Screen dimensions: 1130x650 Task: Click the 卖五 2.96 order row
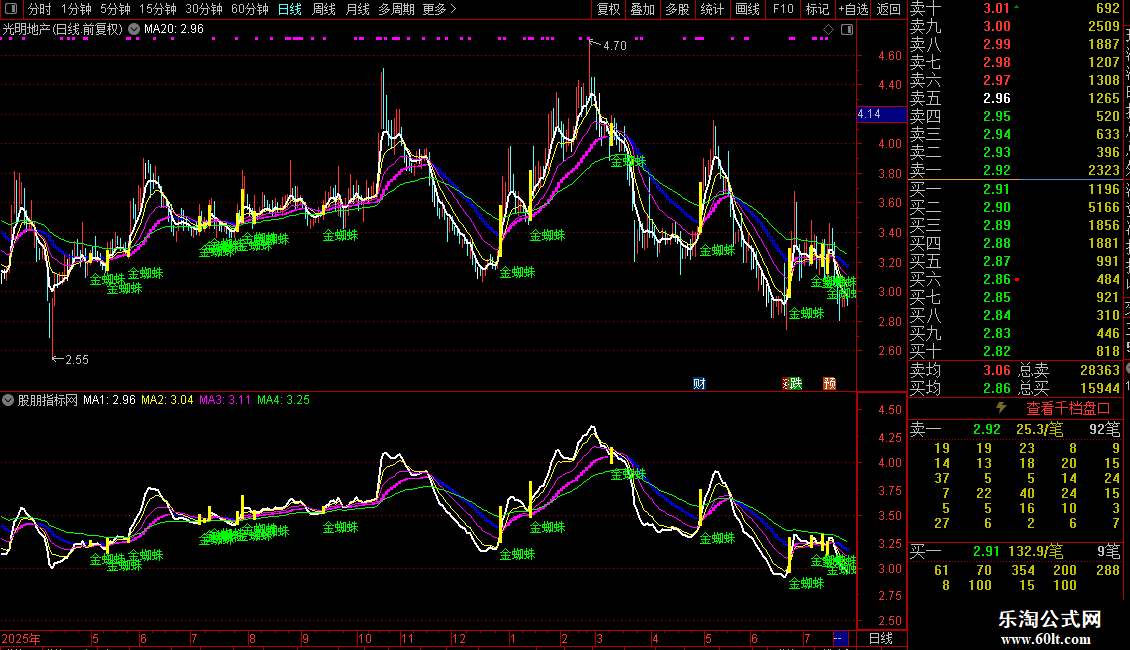tap(1015, 98)
